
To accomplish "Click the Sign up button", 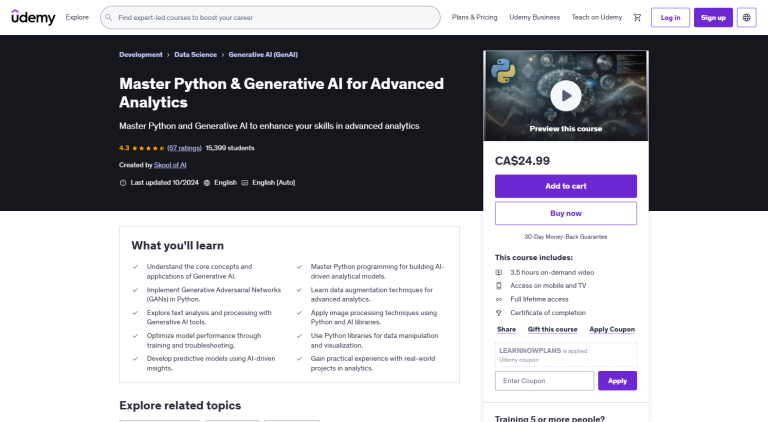I will pos(713,18).
